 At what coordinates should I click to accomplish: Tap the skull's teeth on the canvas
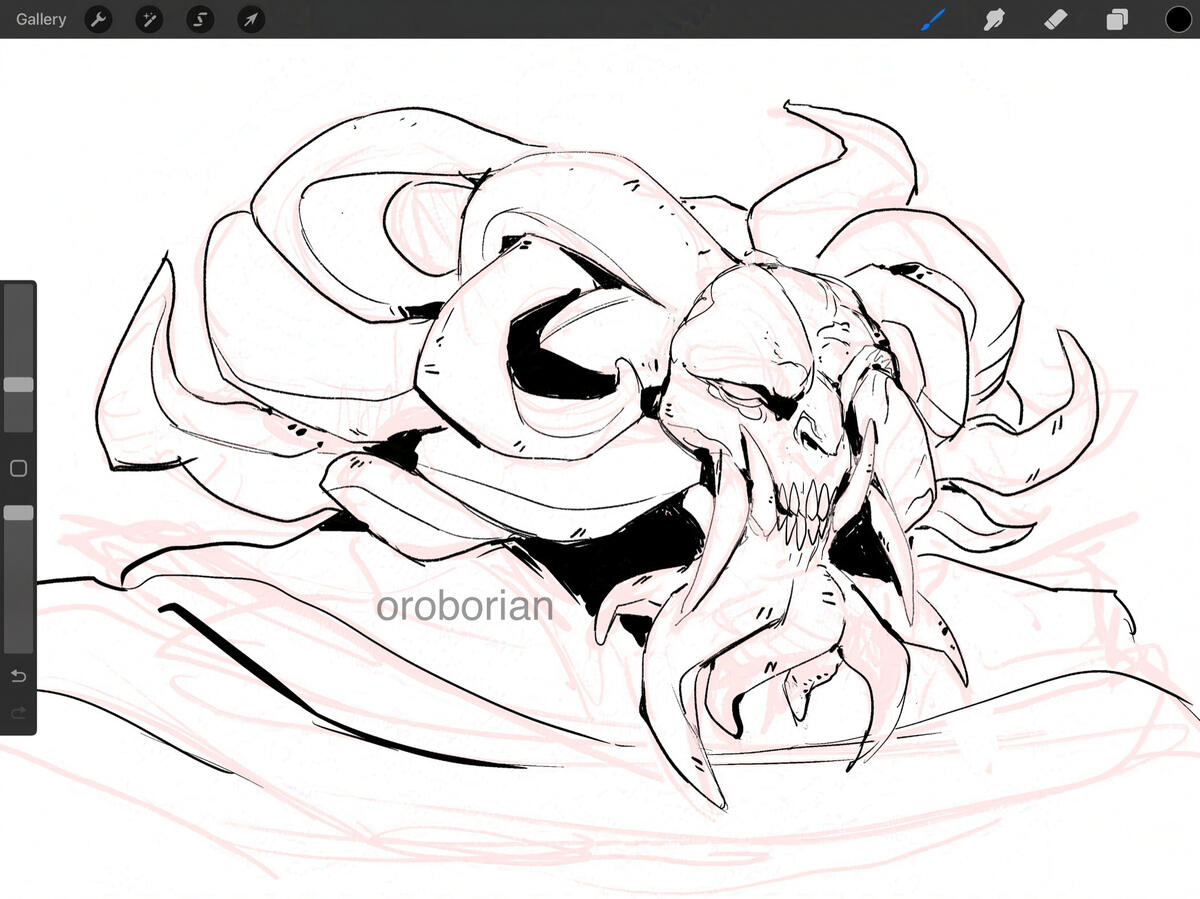pos(802,500)
